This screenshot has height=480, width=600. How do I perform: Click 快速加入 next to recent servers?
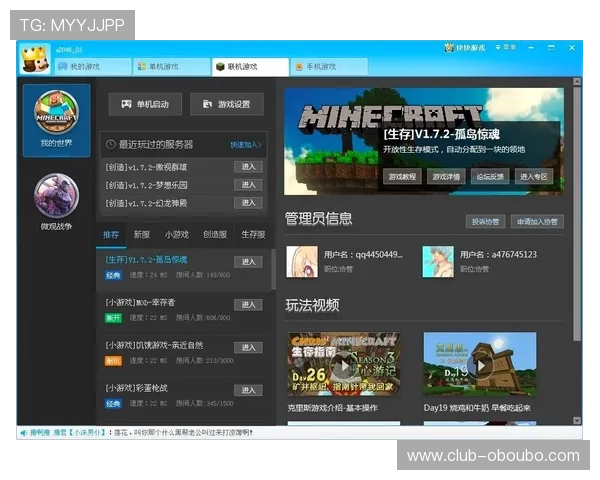point(245,144)
